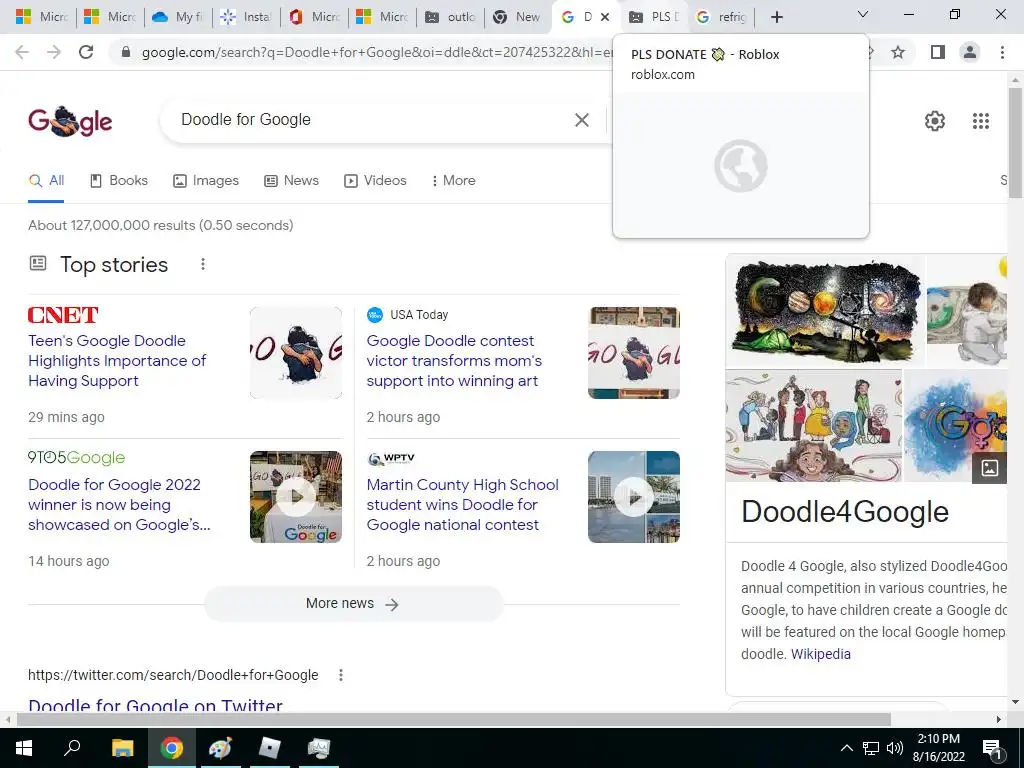Viewport: 1024px width, 768px height.
Task: Show hidden tray icons chevron
Action: 846,748
